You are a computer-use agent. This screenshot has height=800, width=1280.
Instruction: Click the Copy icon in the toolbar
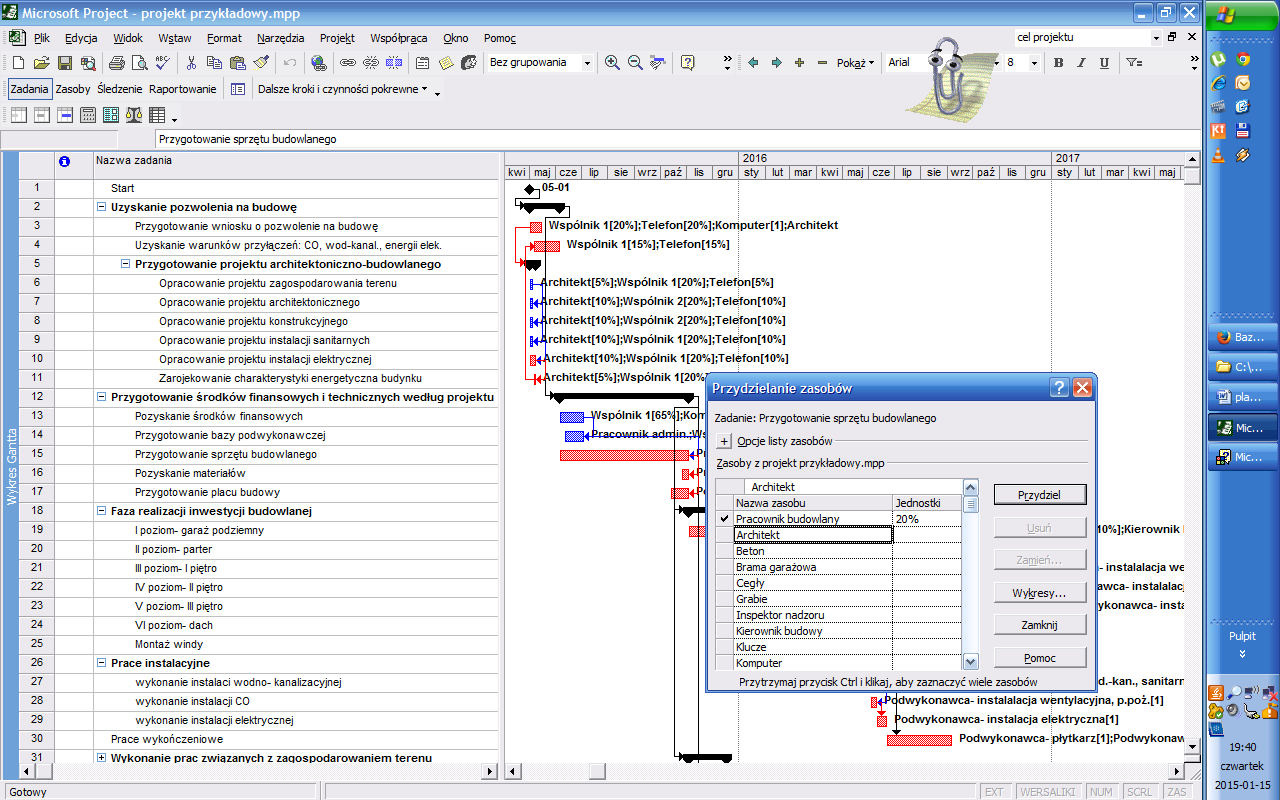pyautogui.click(x=215, y=63)
